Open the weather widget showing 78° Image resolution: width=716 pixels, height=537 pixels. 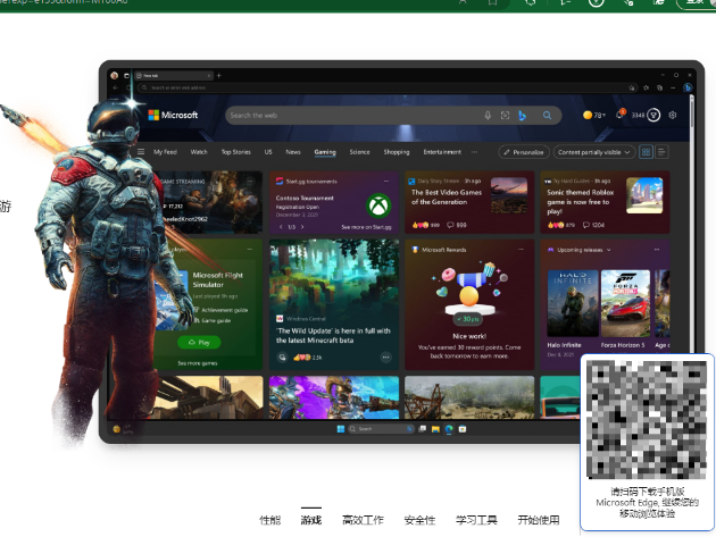(x=594, y=115)
